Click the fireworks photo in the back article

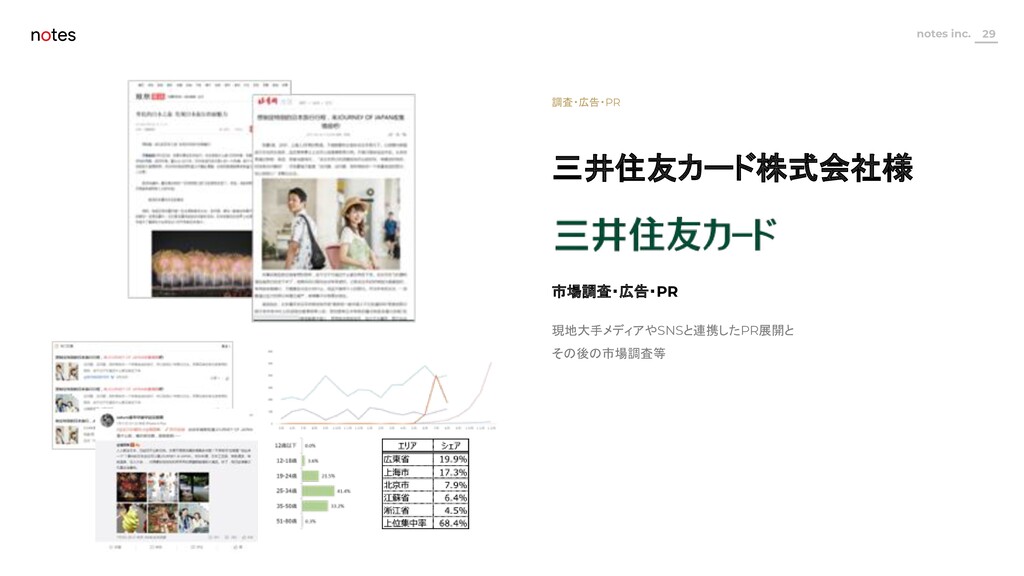[x=202, y=263]
